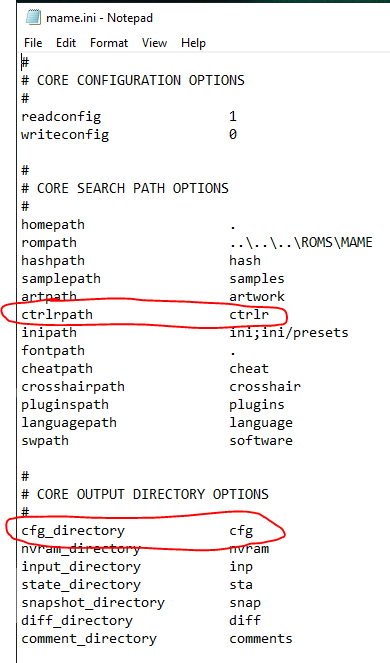
Task: Open the File menu
Action: coord(33,43)
